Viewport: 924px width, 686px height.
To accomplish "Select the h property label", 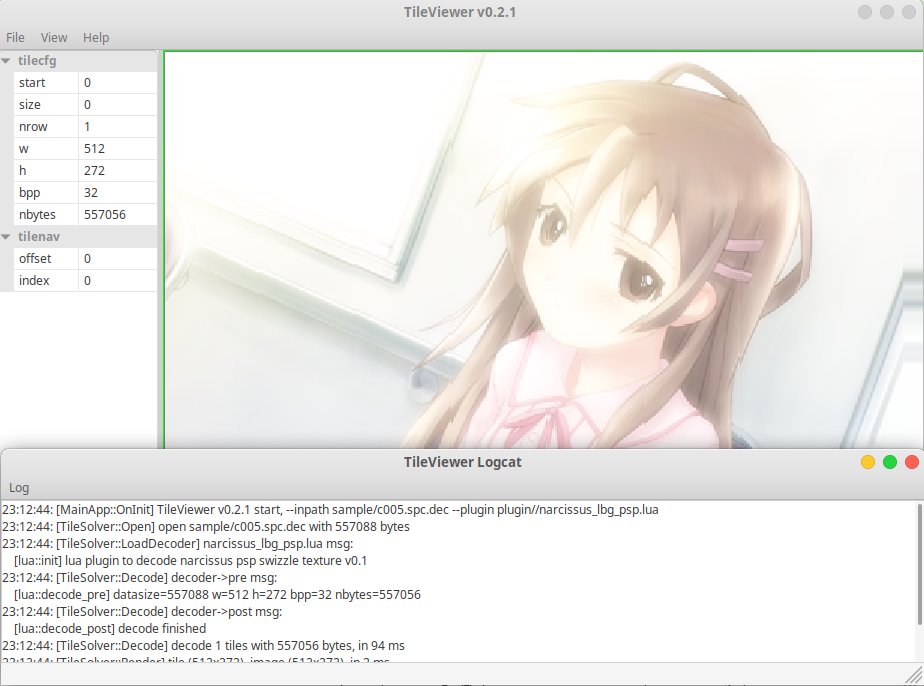I will coord(46,170).
